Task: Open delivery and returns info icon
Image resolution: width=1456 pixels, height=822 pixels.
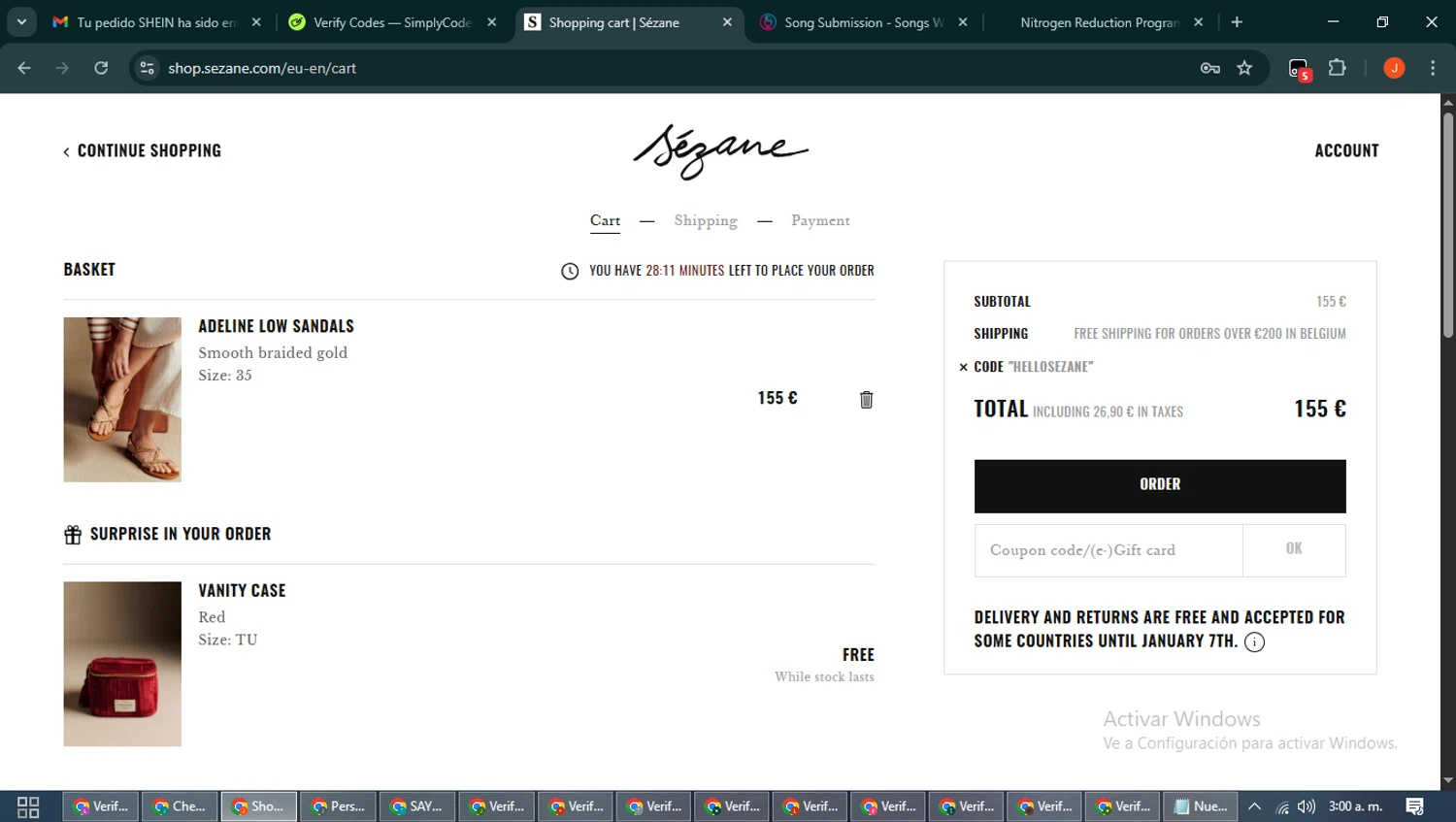Action: tap(1254, 642)
